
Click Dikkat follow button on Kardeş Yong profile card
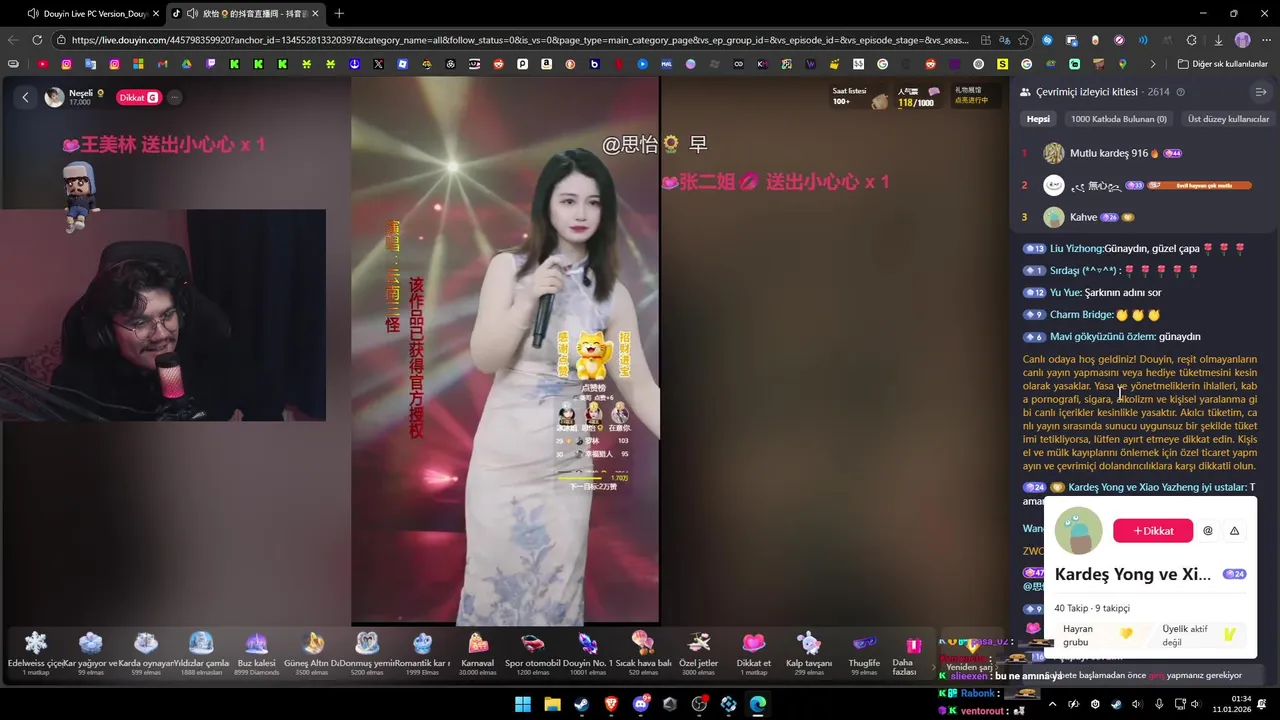click(x=1152, y=531)
